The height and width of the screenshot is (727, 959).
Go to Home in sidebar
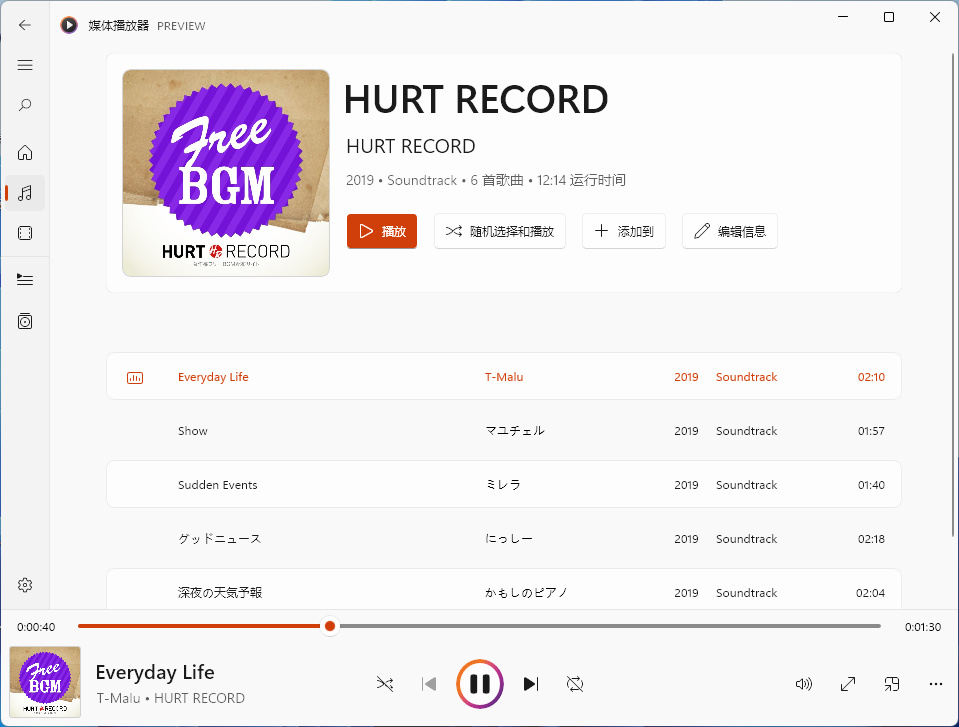(x=25, y=152)
